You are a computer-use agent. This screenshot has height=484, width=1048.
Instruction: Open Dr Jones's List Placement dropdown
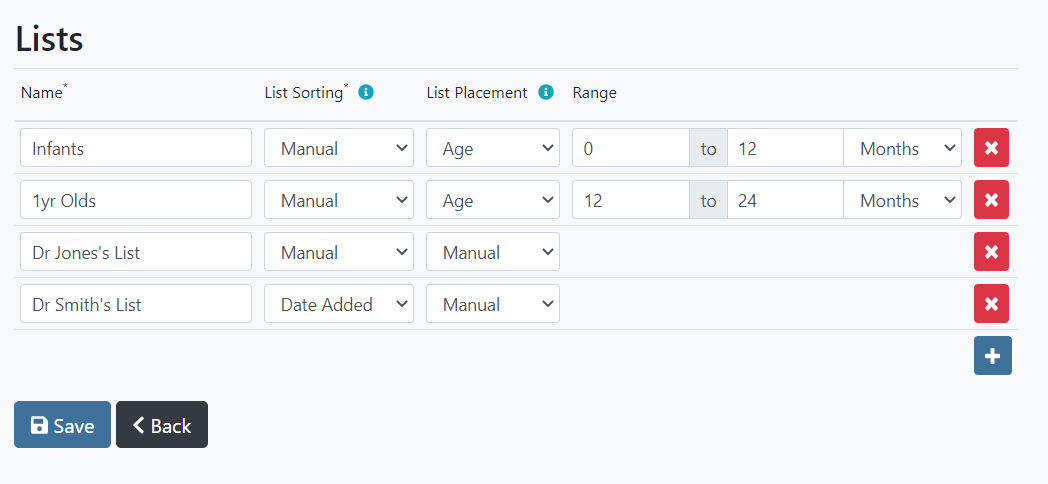(492, 252)
